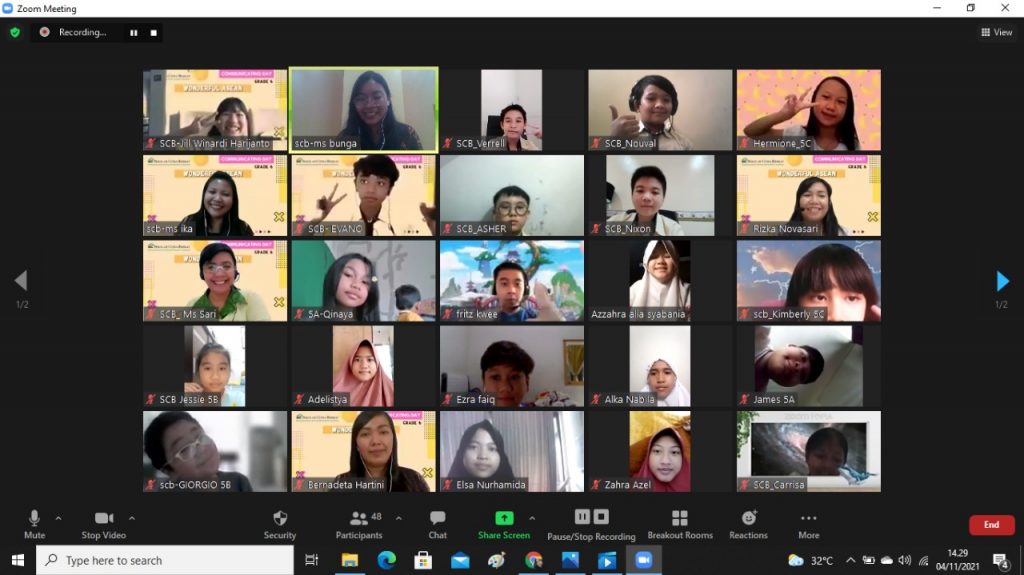Open the View layout menu
Viewport: 1024px width, 575px height.
(997, 32)
